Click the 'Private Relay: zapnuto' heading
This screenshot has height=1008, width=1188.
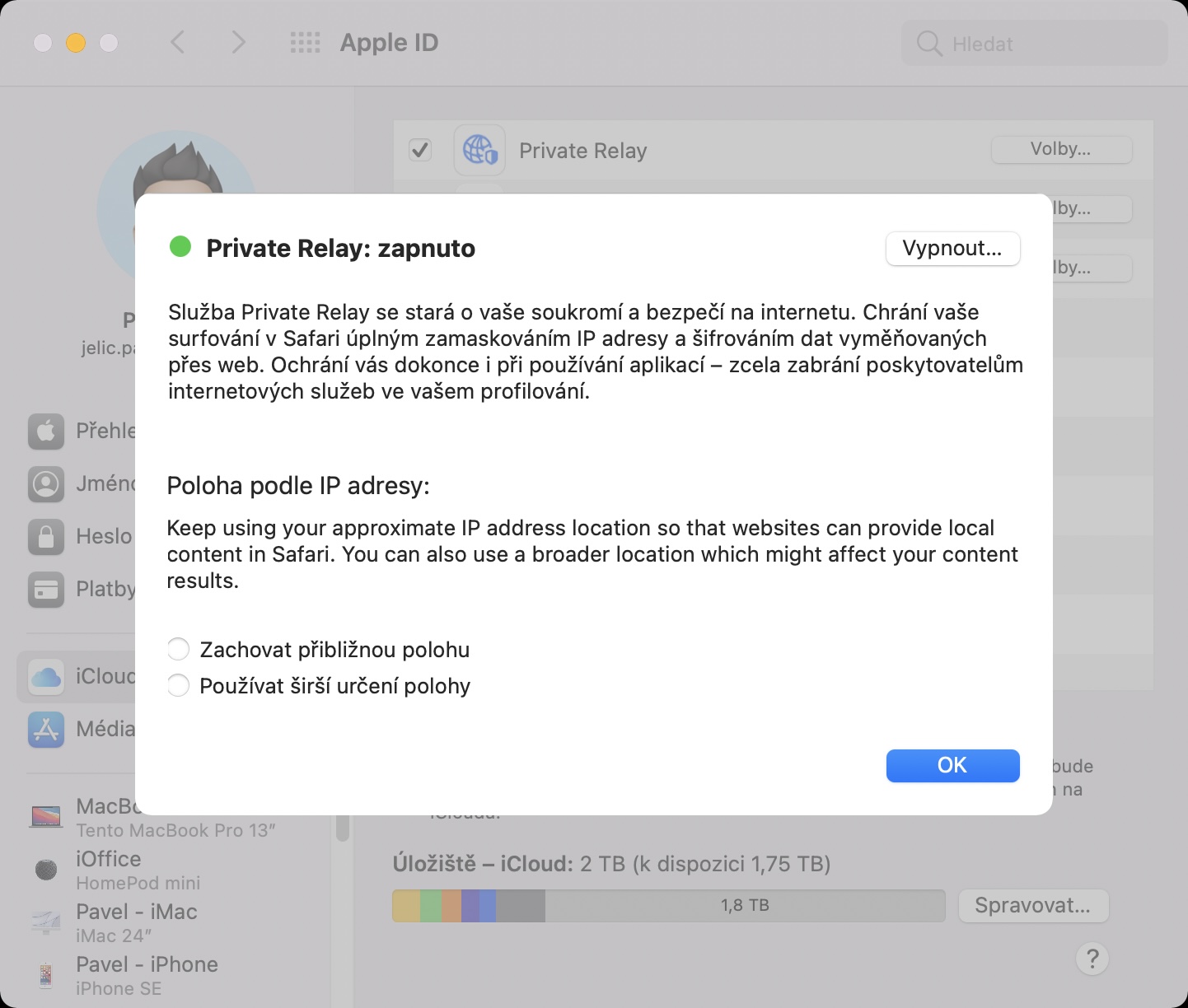click(x=341, y=249)
